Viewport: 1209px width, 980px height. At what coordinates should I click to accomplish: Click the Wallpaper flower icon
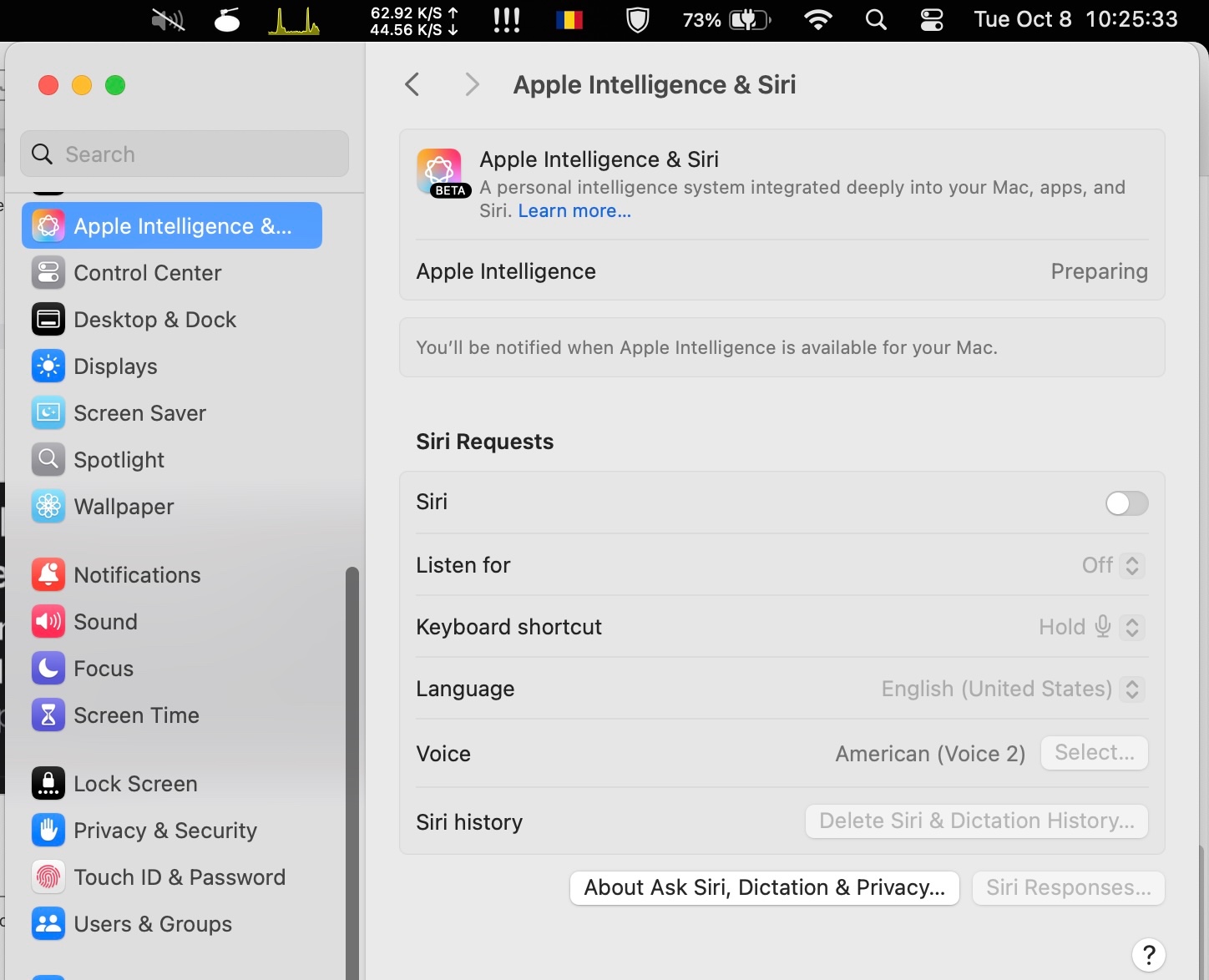pyautogui.click(x=48, y=506)
